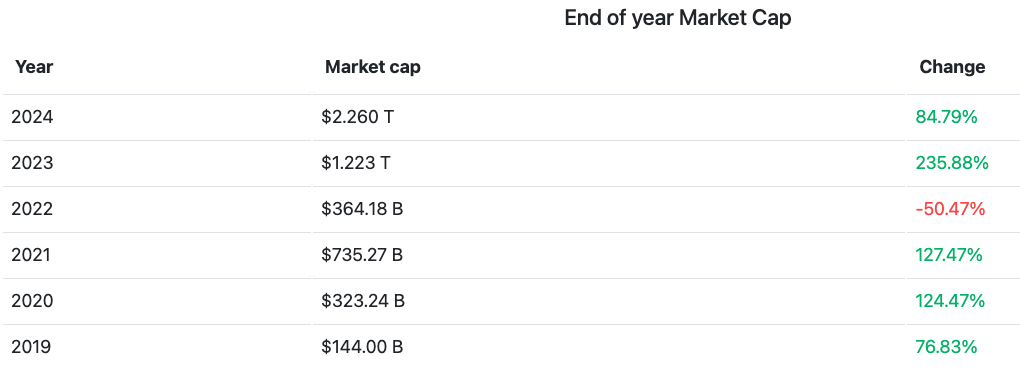Select the 2024 year cell
The image size is (1020, 369).
[x=33, y=117]
